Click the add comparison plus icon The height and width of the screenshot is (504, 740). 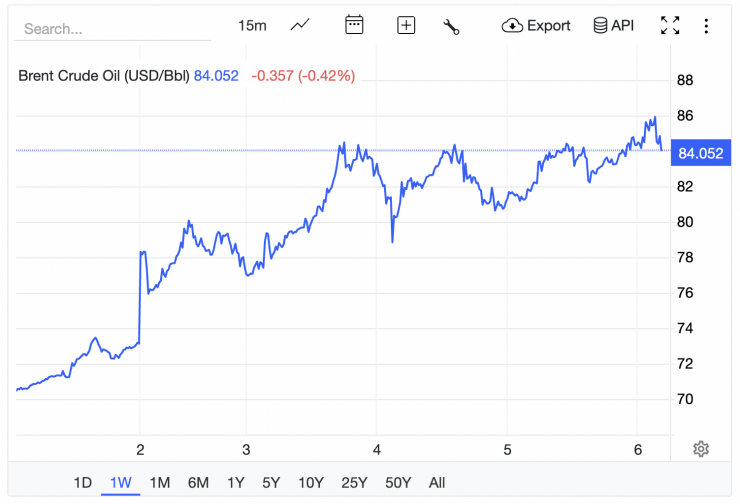pyautogui.click(x=406, y=26)
